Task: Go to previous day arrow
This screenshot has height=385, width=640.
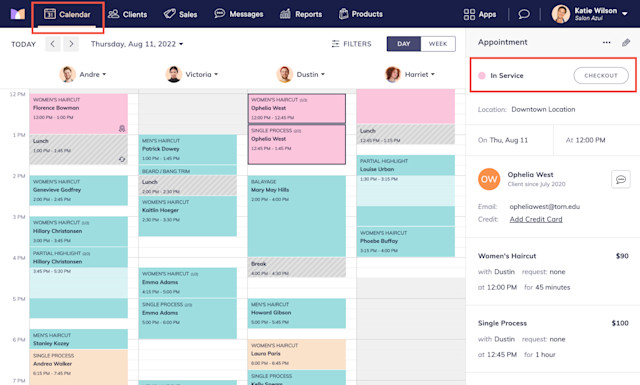Action: pos(53,44)
